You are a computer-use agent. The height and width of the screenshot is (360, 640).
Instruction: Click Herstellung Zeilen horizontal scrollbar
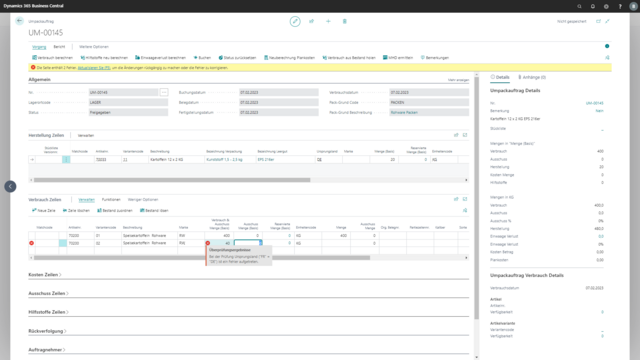(172, 180)
